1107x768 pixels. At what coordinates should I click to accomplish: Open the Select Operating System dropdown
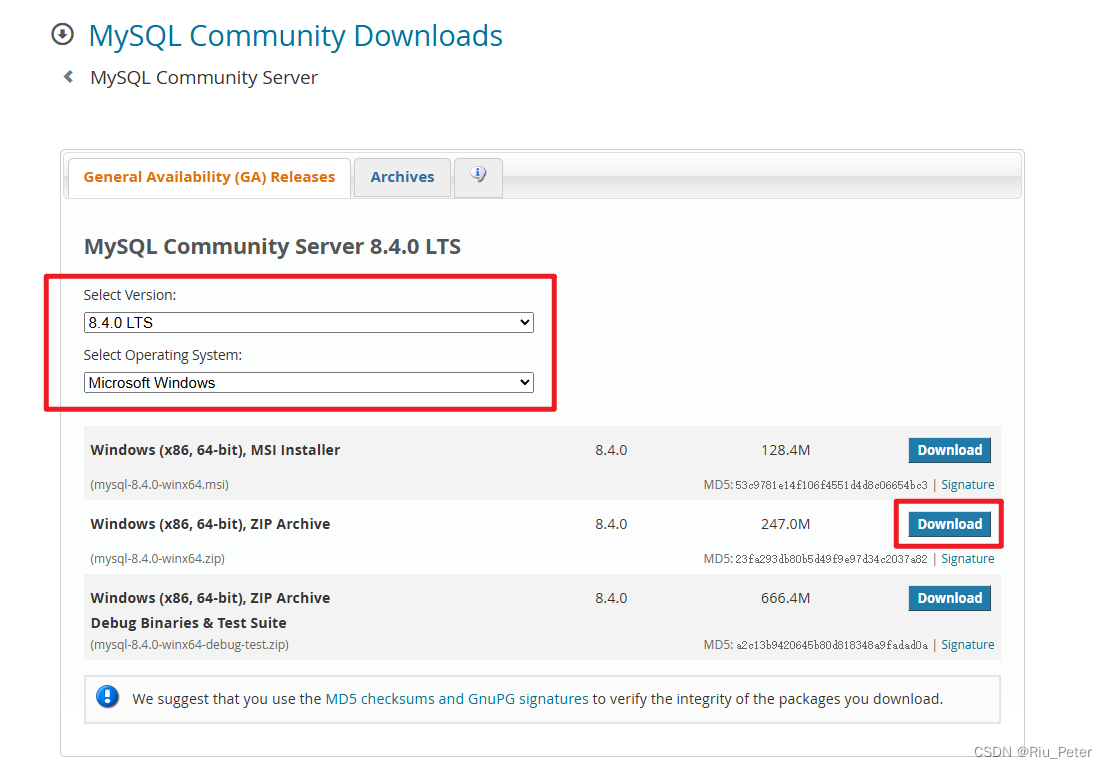pyautogui.click(x=309, y=383)
